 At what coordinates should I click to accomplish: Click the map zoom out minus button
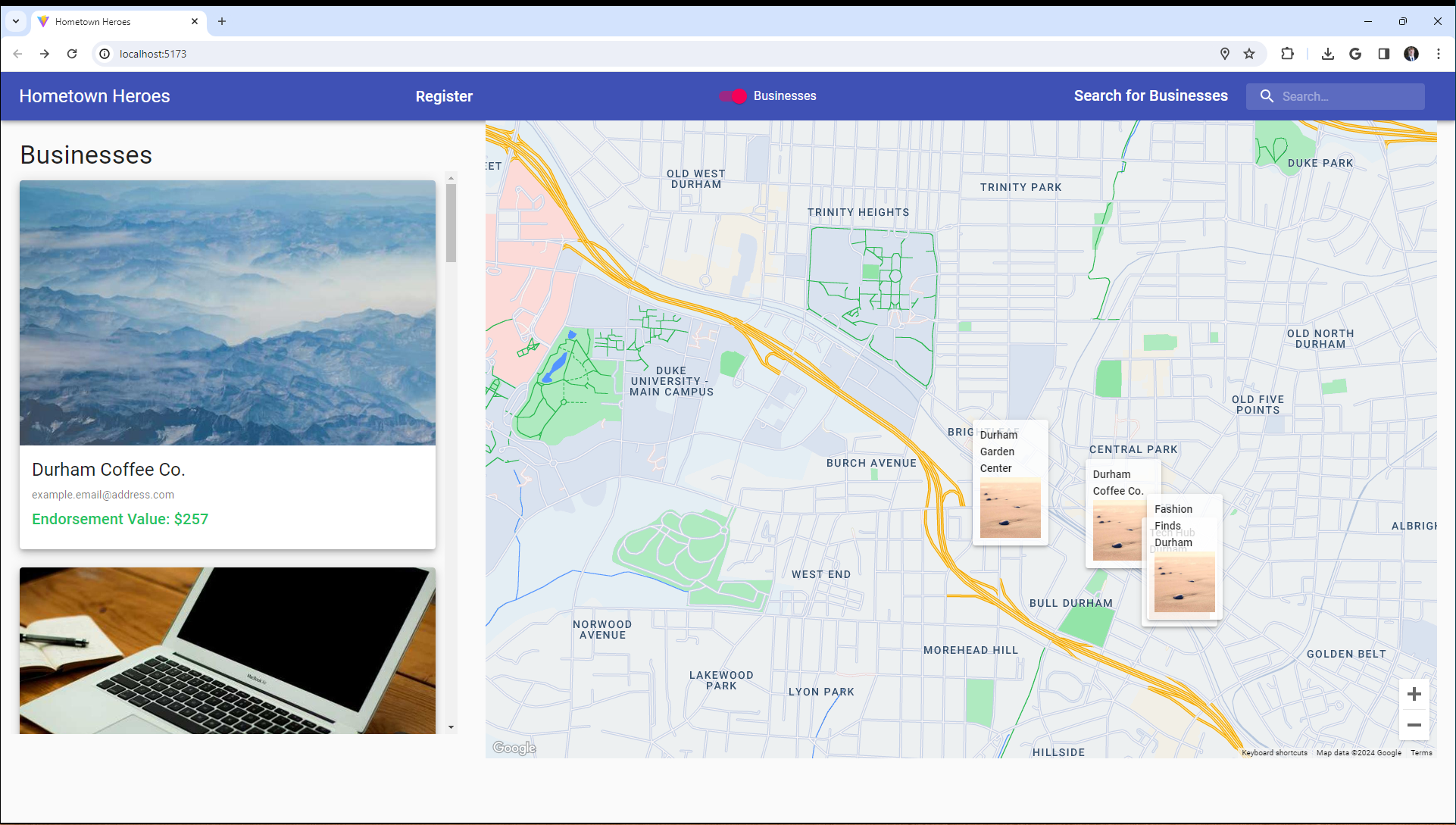pyautogui.click(x=1414, y=725)
